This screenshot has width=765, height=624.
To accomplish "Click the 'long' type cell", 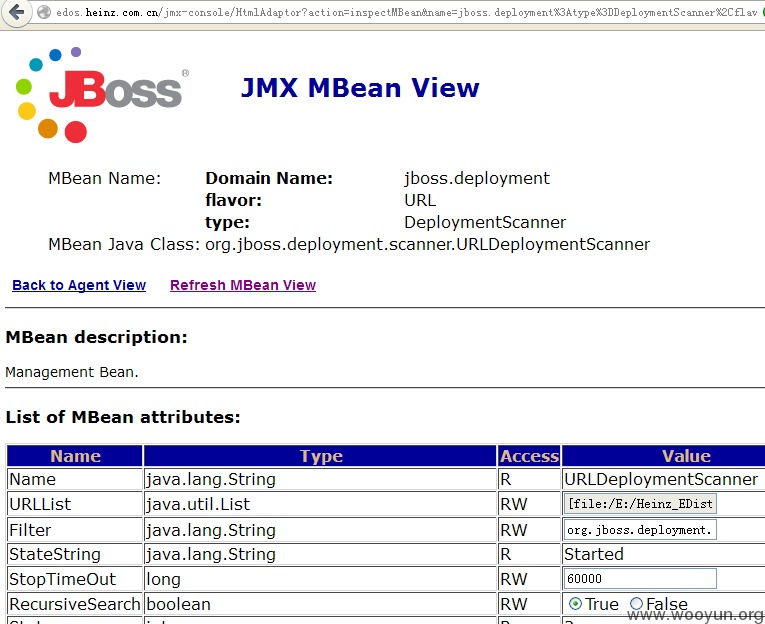I will pyautogui.click(x=321, y=579).
